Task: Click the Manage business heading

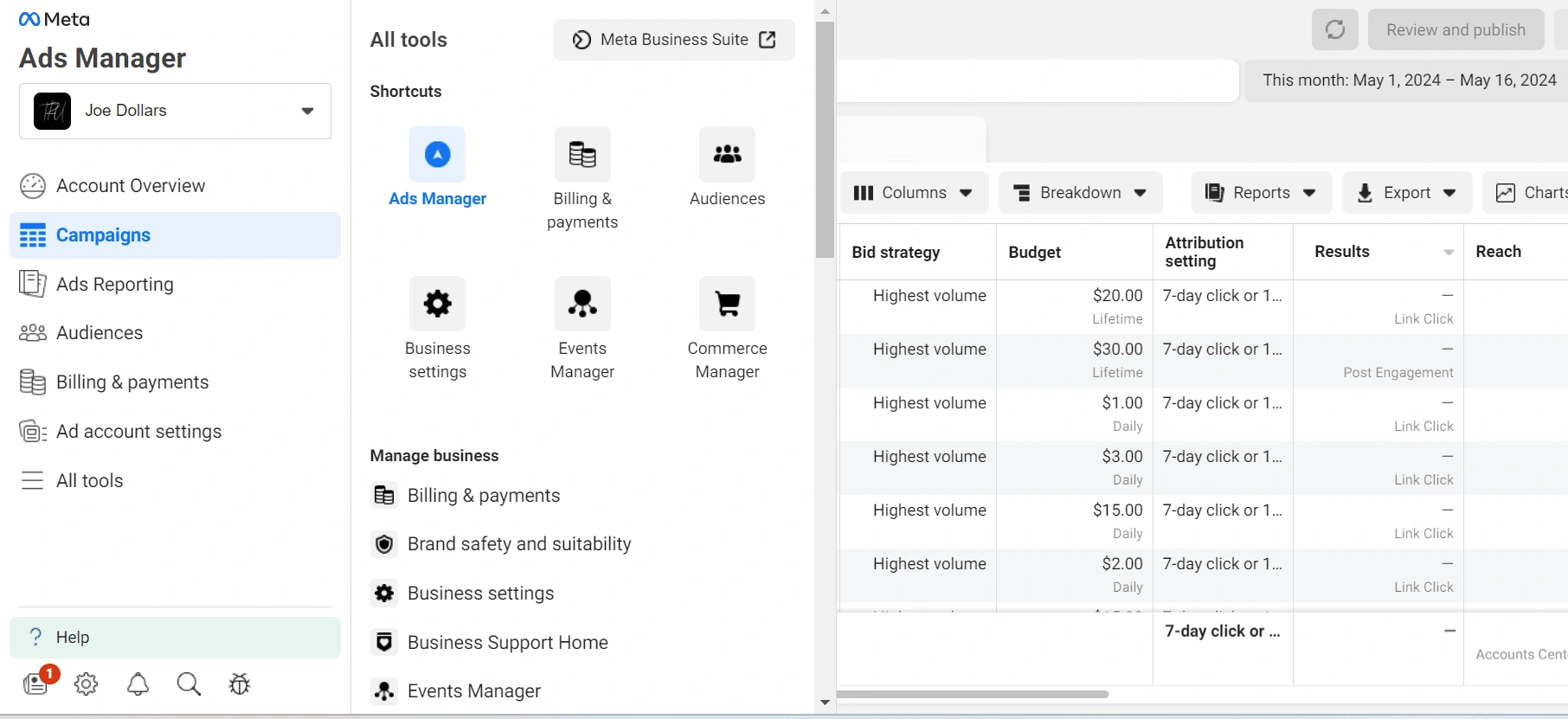Action: tap(434, 456)
